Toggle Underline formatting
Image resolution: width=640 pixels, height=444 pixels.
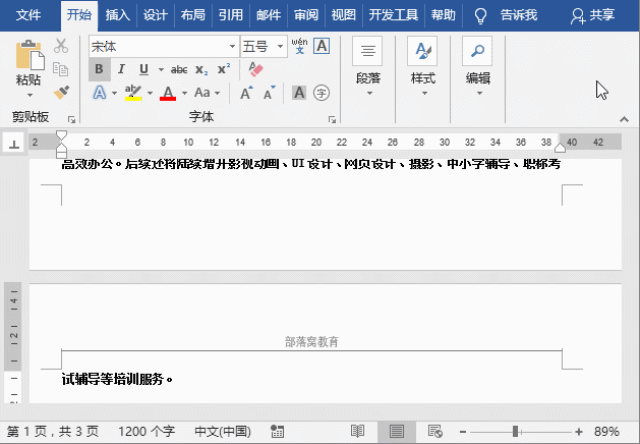[x=144, y=69]
